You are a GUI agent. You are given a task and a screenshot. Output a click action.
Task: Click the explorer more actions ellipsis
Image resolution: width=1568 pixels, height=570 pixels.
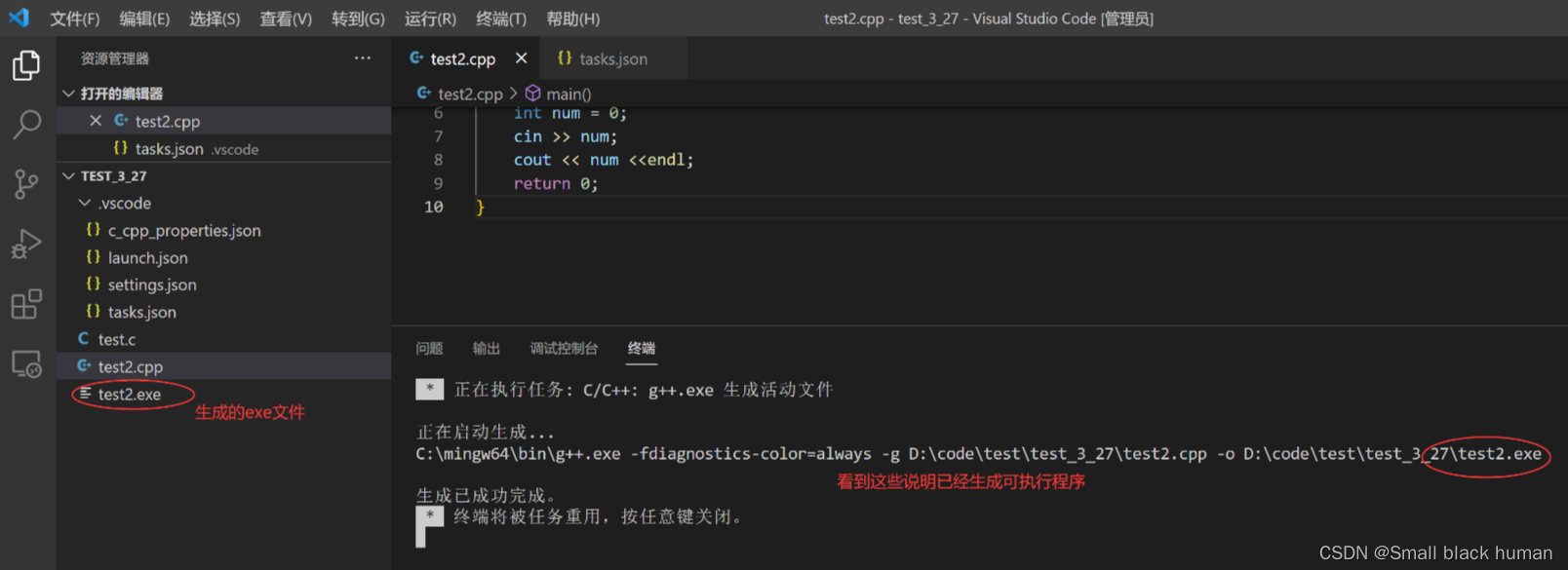[362, 58]
